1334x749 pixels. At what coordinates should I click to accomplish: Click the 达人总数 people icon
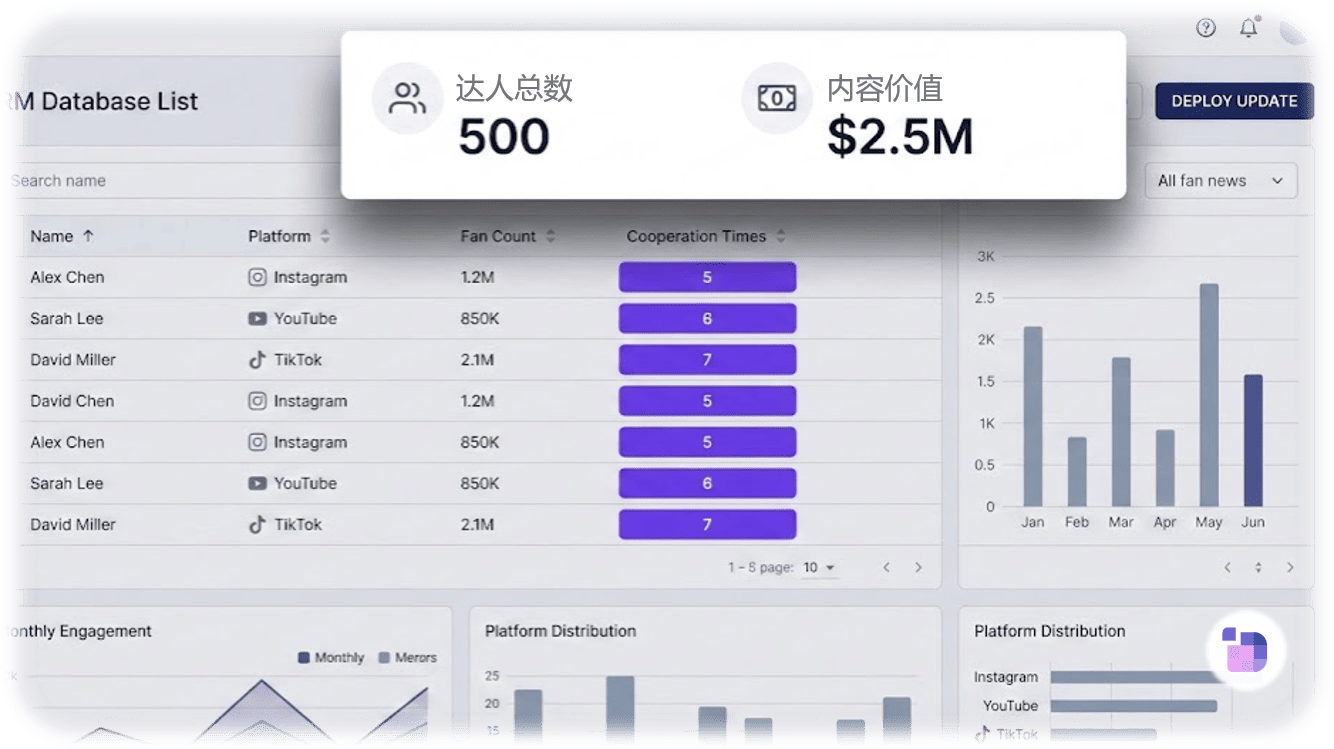407,97
